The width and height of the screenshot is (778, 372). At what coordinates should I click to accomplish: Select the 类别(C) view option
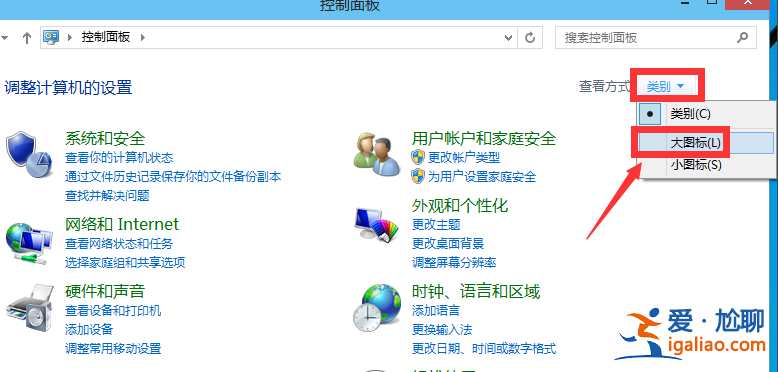706,114
